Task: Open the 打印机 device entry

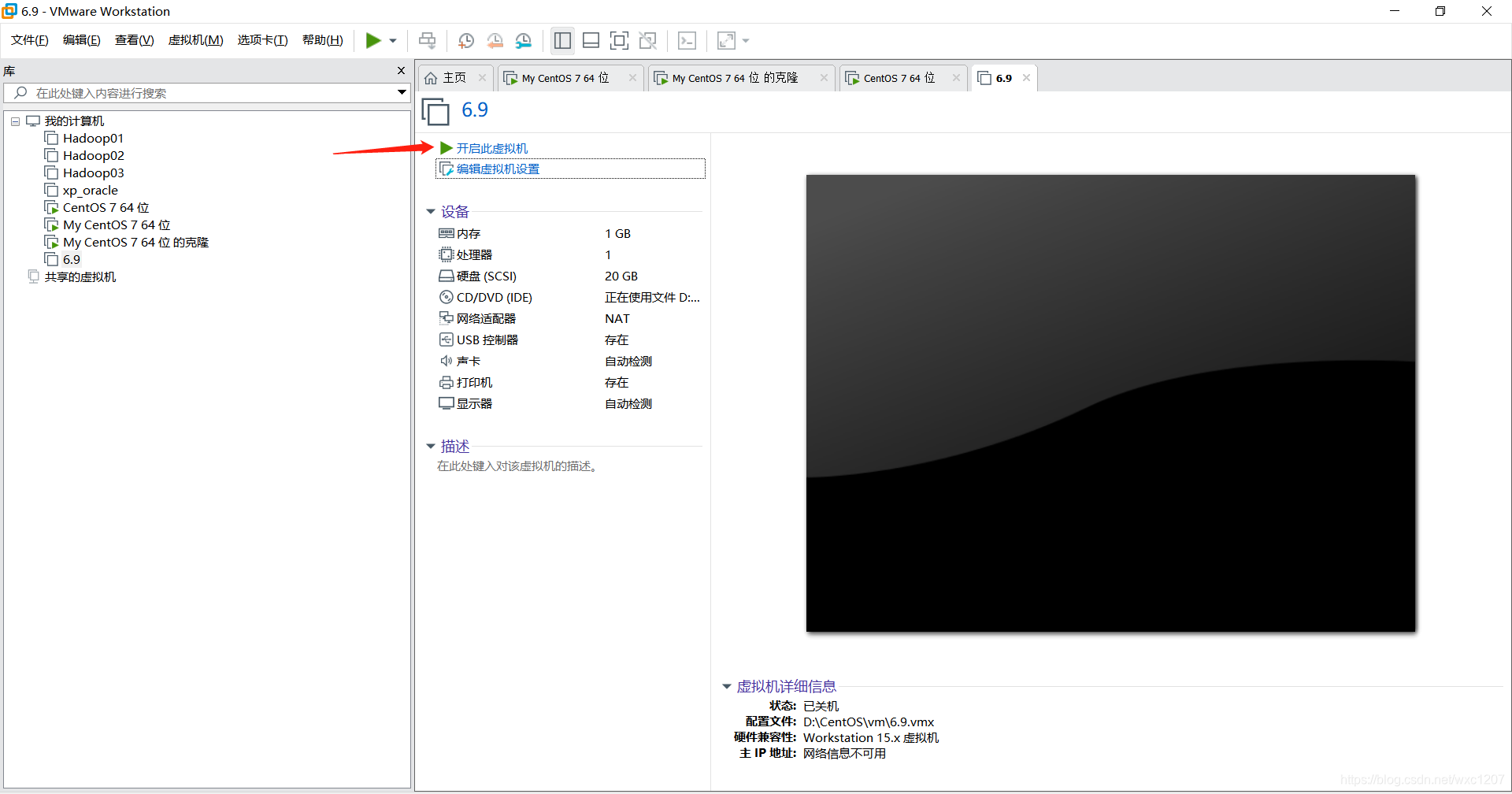Action: pyautogui.click(x=465, y=383)
